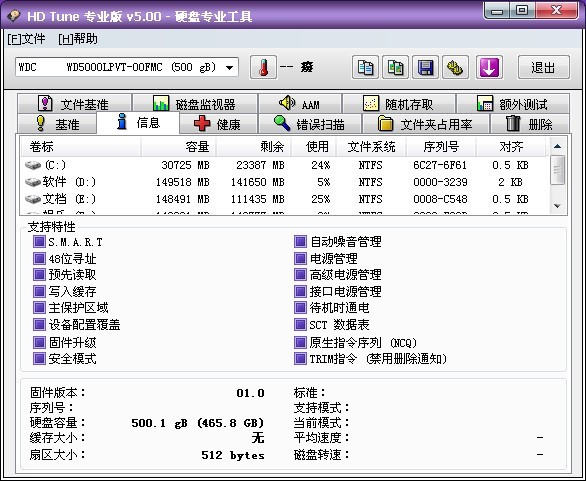This screenshot has height=481, width=586.
Task: Click the 软件 (D:) drive icon
Action: [x=33, y=182]
